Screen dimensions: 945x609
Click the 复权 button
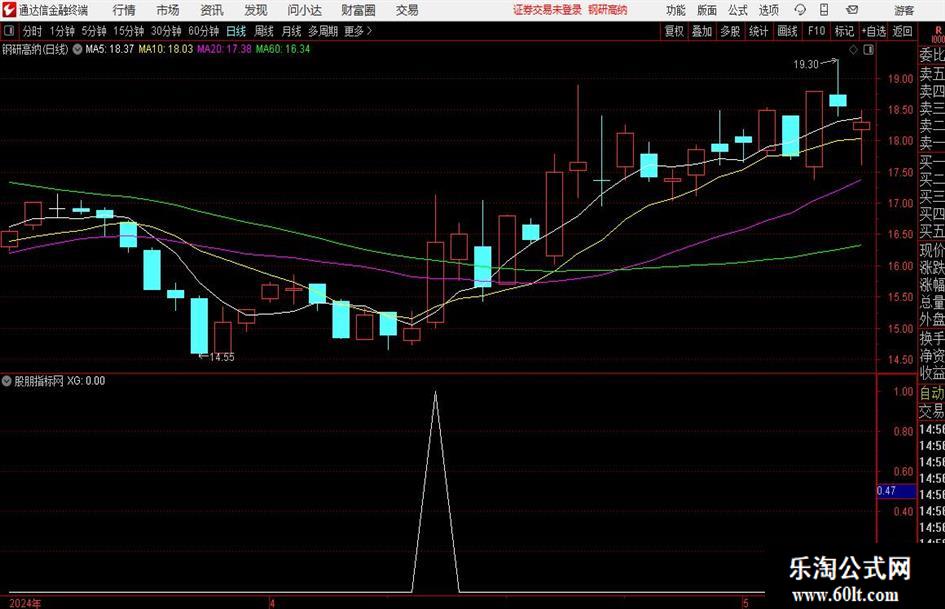(674, 31)
